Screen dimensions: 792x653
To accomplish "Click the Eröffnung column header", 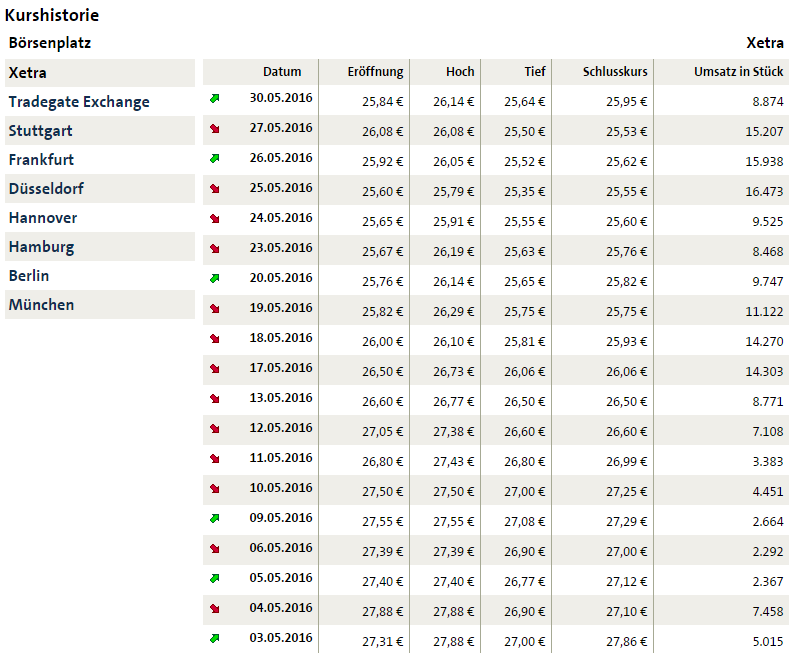I will click(x=375, y=72).
